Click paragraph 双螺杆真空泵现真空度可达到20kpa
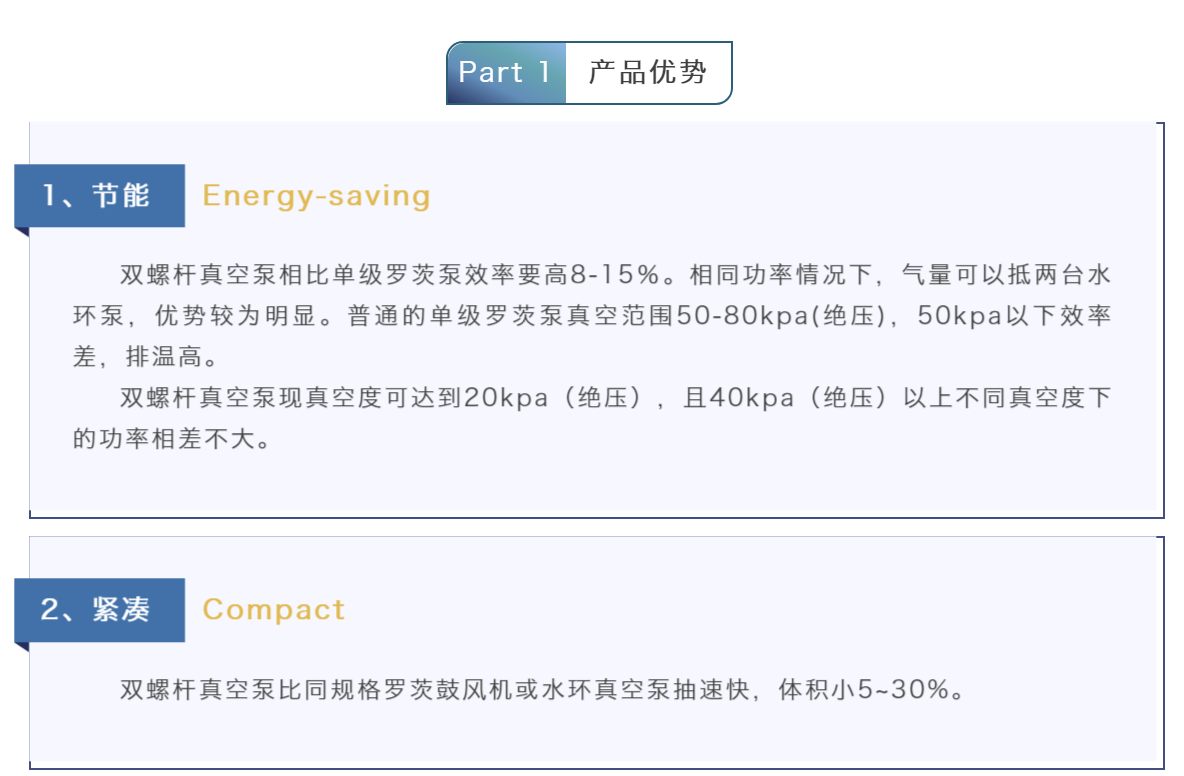Image resolution: width=1184 pixels, height=776 pixels. point(592,417)
